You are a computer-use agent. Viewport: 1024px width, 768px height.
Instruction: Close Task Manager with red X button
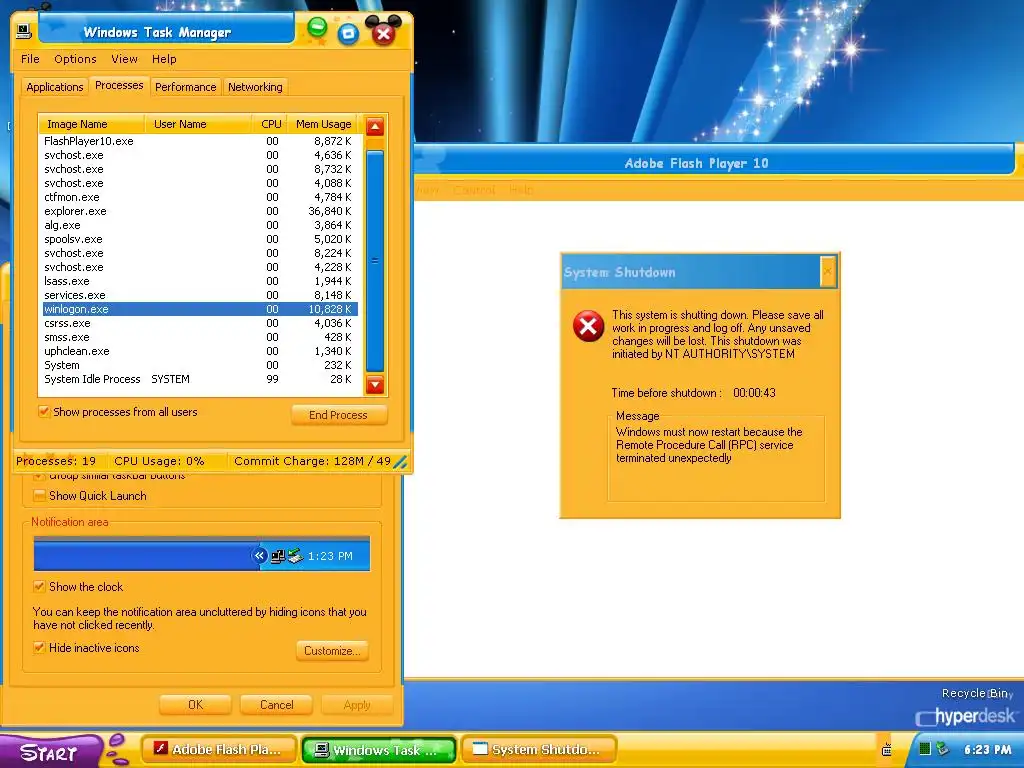[x=384, y=33]
